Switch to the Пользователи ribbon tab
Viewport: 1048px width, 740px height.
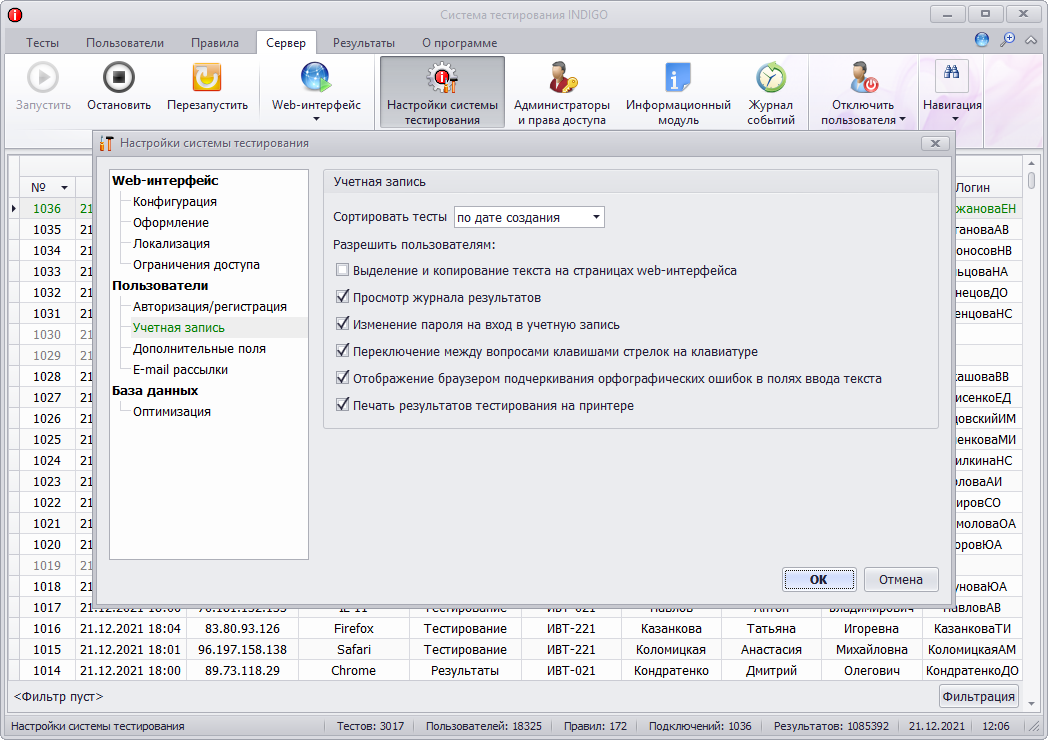[x=124, y=43]
